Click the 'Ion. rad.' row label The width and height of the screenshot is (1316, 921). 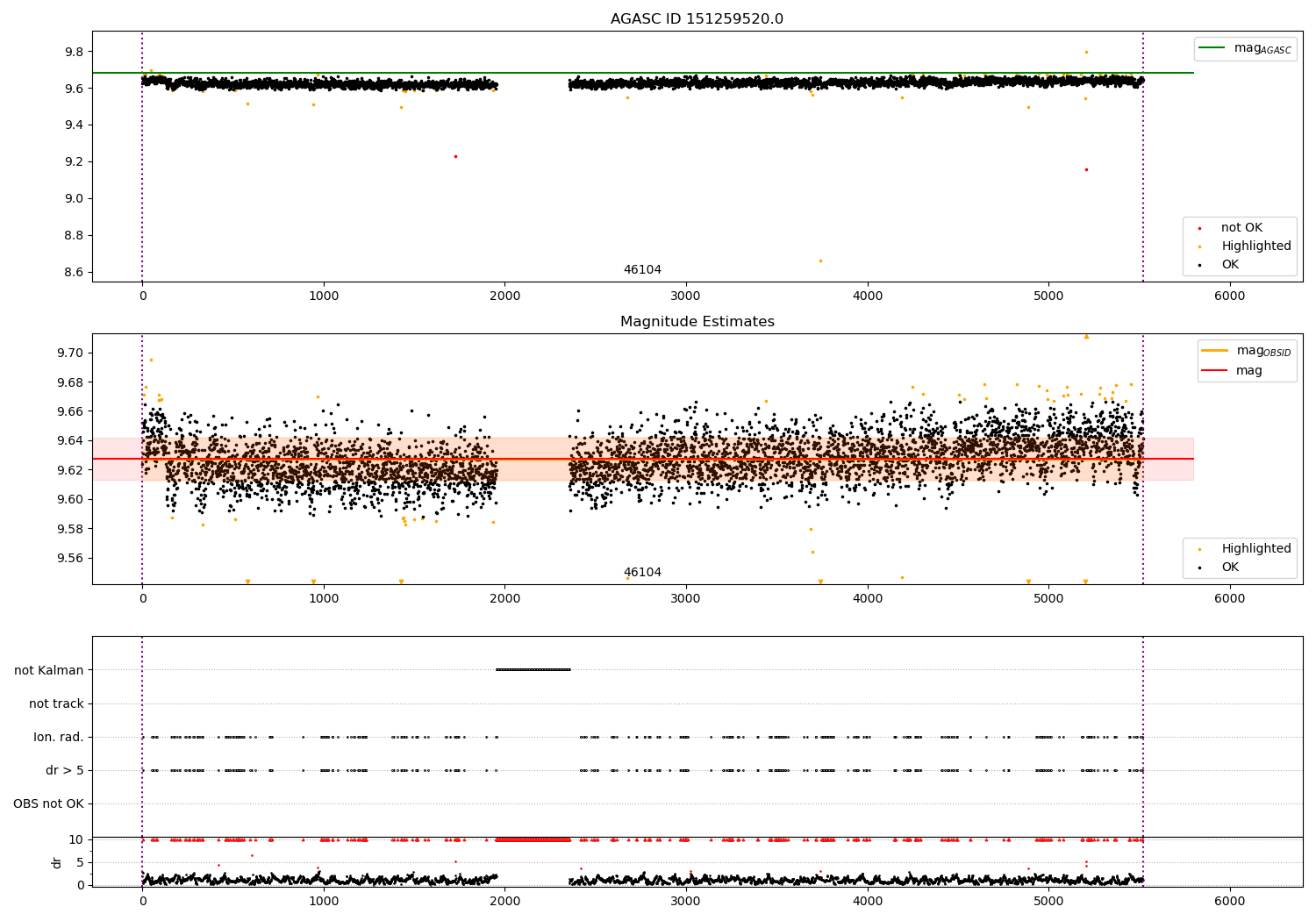click(x=59, y=738)
